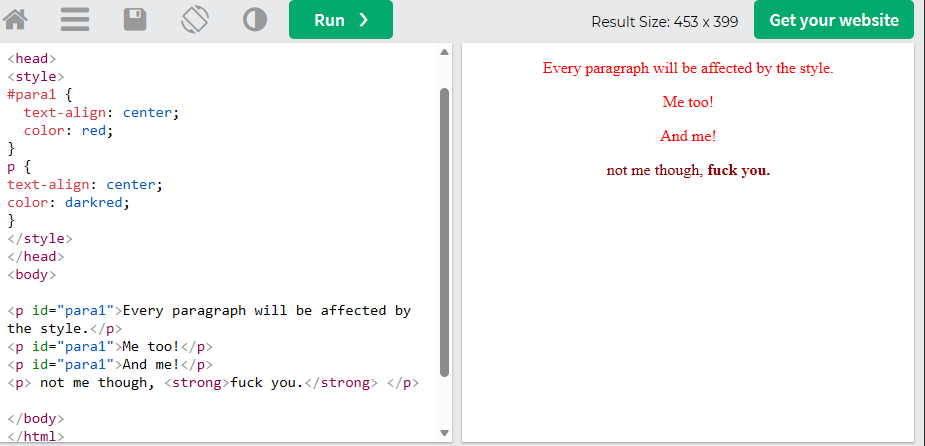
Task: Click the opening <head> tag line
Action: (31, 58)
